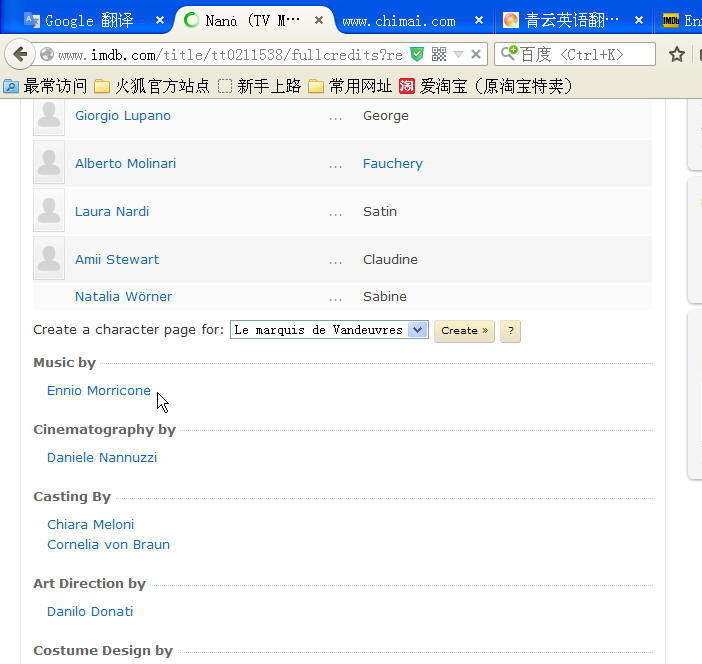Open Alberto Molinari's actor page
Screen dimensions: 702x664
(125, 163)
